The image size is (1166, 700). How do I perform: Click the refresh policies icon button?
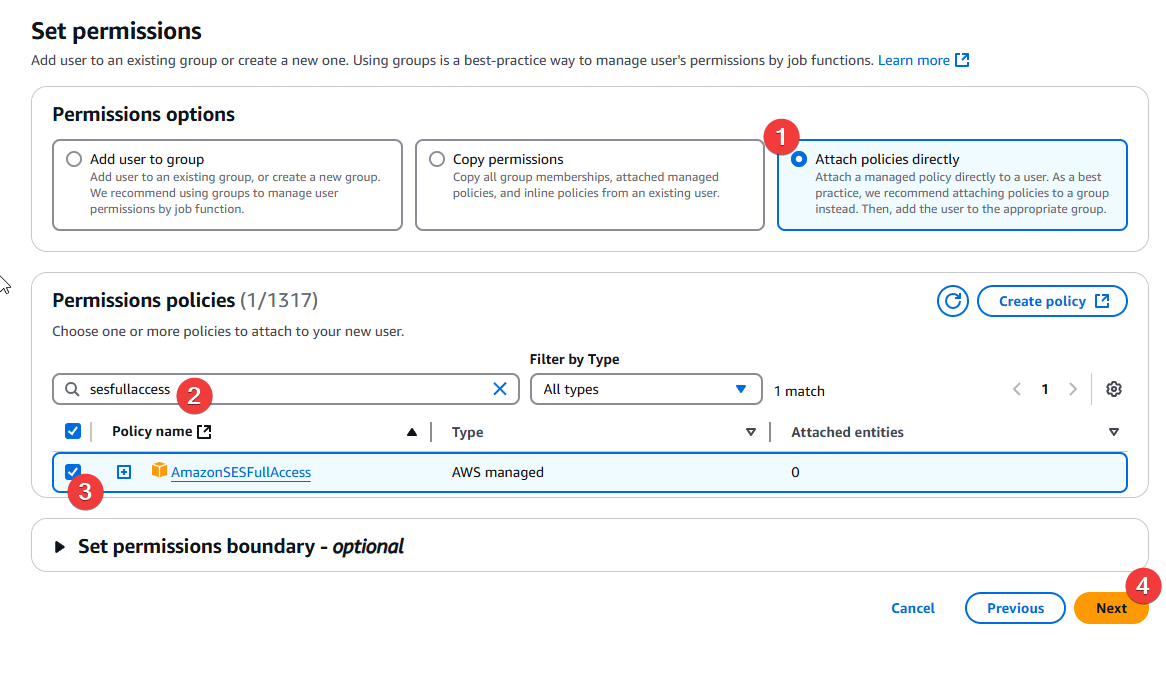[952, 301]
